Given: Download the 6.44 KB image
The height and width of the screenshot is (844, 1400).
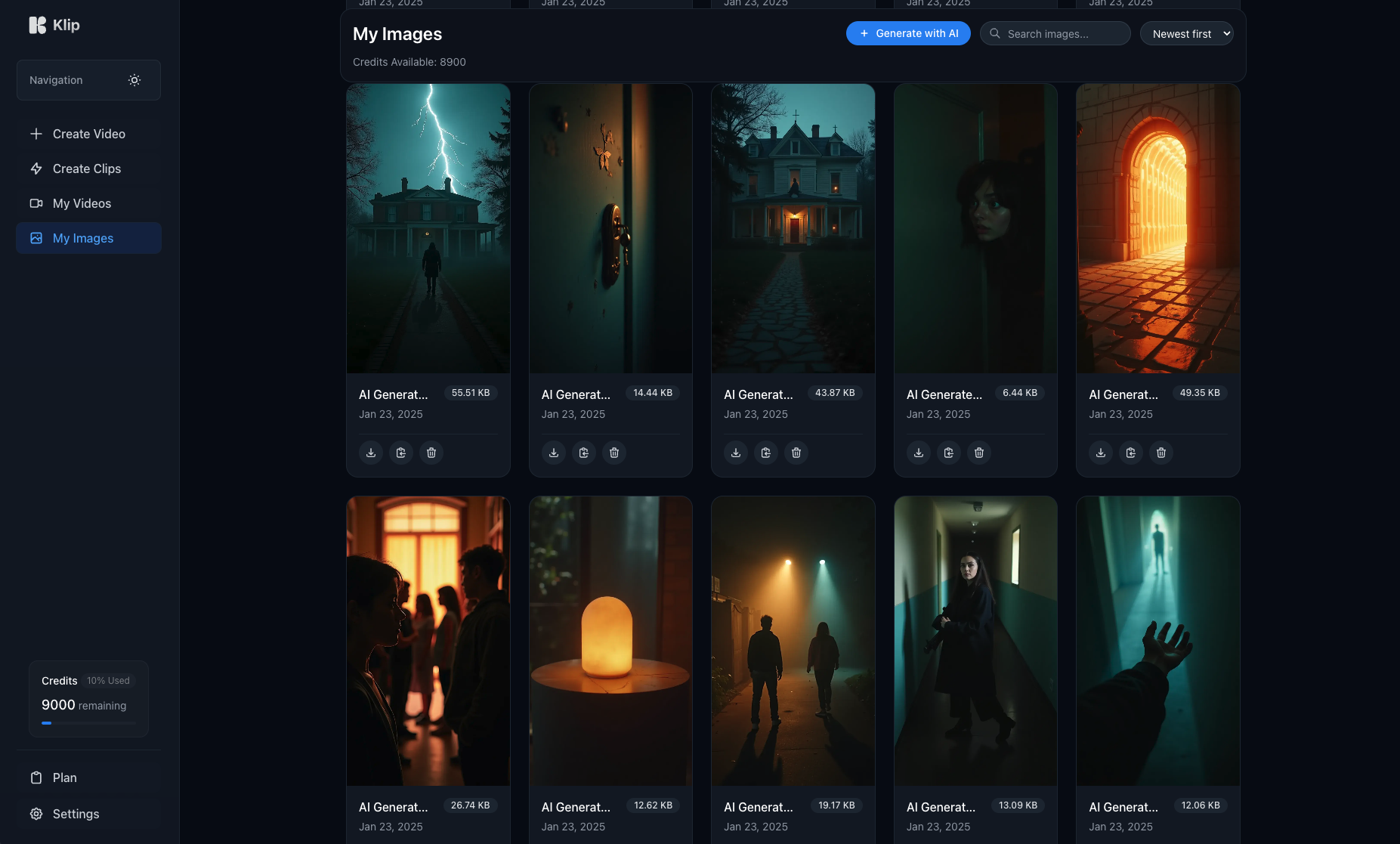Looking at the screenshot, I should pyautogui.click(x=919, y=453).
